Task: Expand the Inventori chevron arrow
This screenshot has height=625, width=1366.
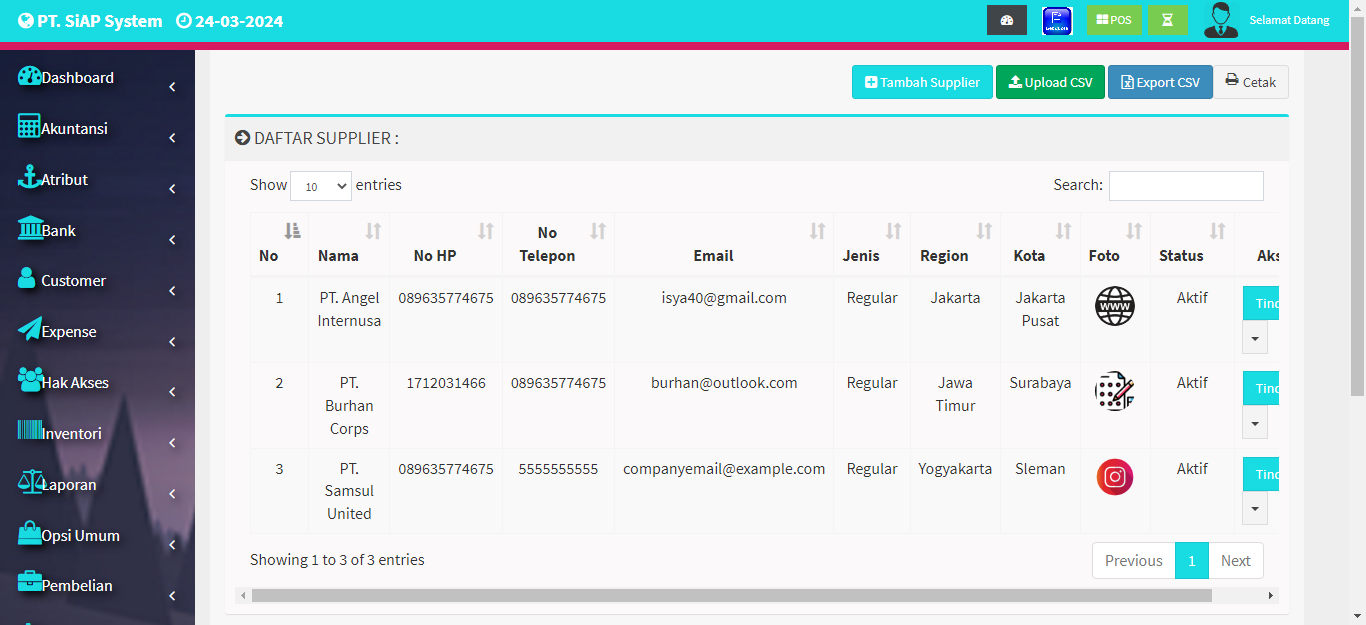Action: (x=172, y=444)
